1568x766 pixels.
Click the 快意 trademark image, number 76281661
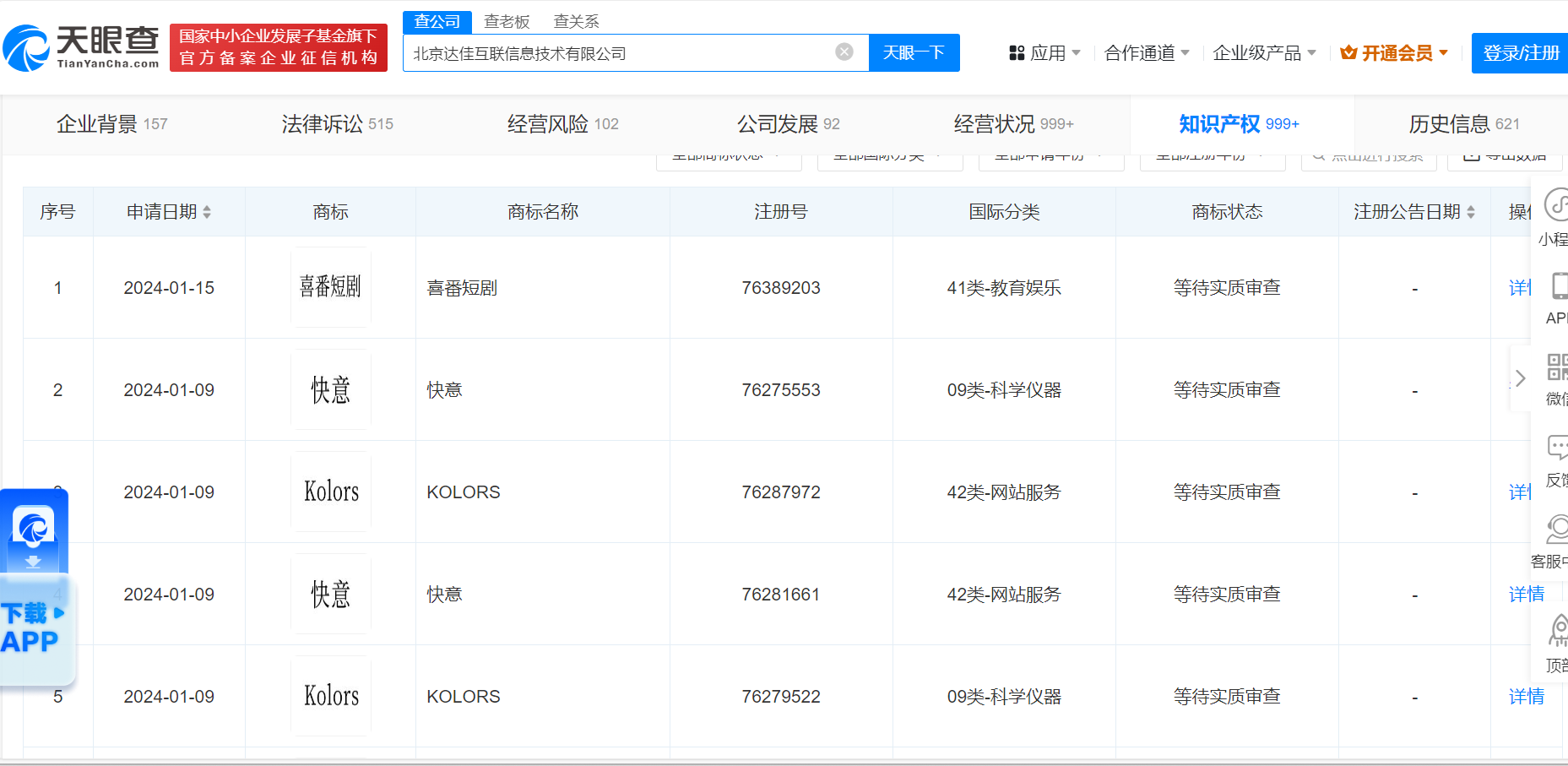click(x=331, y=594)
